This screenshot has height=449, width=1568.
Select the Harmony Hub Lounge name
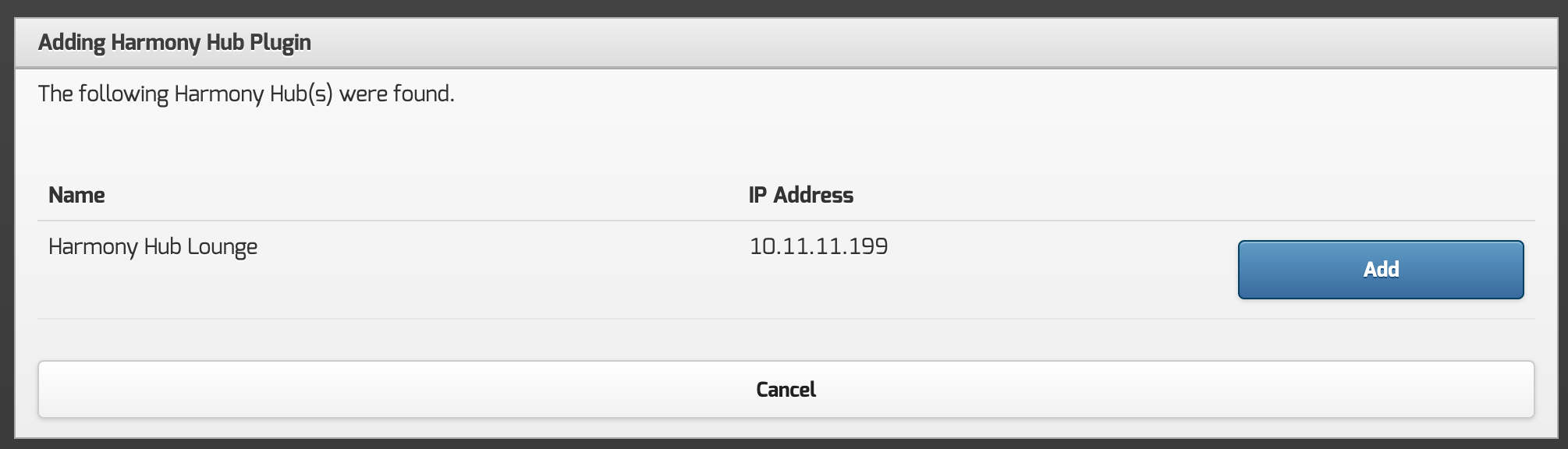pos(153,247)
